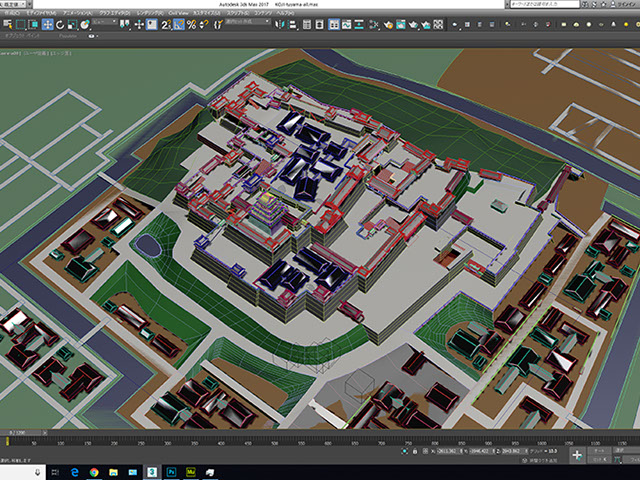This screenshot has height=480, width=640.
Task: Select the Rotate tool
Action: (59, 24)
